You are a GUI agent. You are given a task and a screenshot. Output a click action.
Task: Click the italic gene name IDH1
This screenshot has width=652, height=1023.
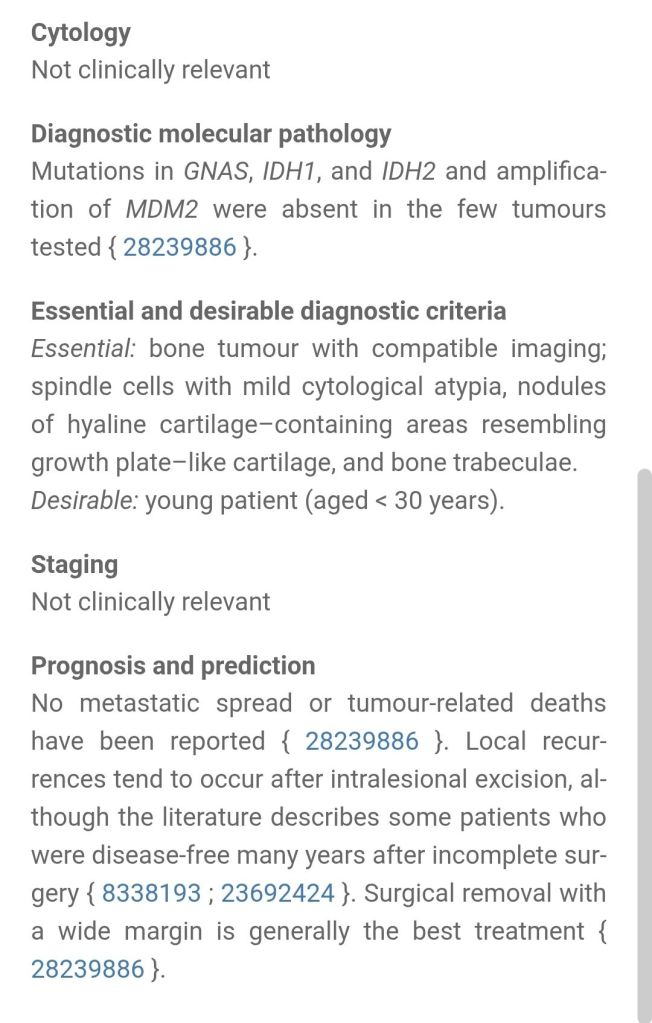pos(288,171)
